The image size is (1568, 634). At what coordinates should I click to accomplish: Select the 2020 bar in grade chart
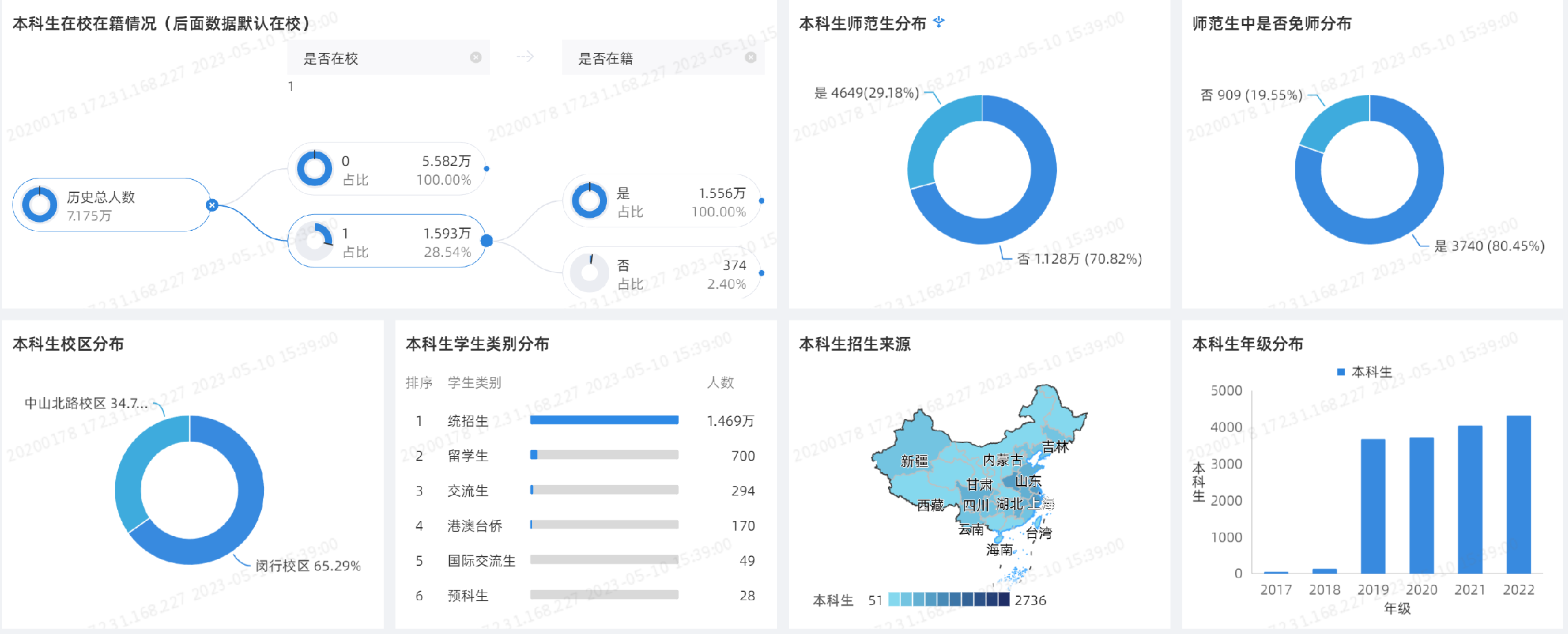click(x=1421, y=506)
